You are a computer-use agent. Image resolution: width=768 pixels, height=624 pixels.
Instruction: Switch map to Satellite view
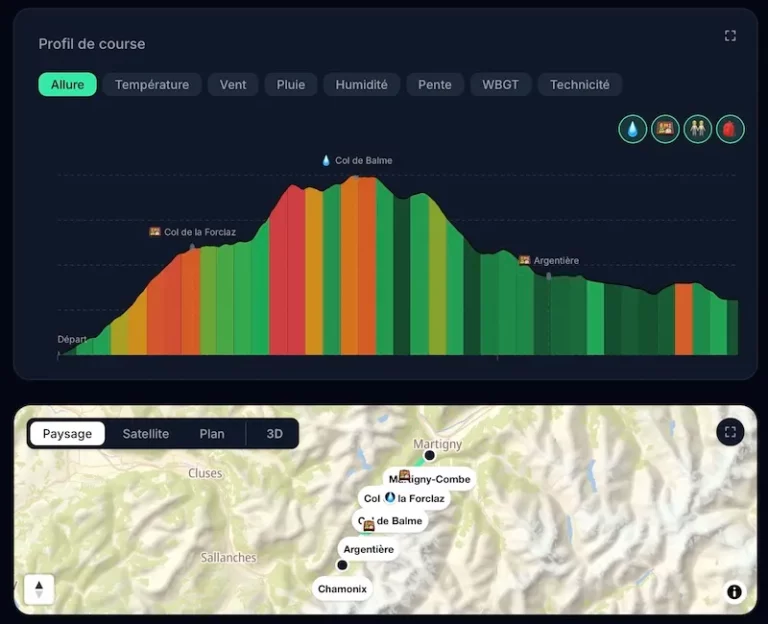(145, 433)
